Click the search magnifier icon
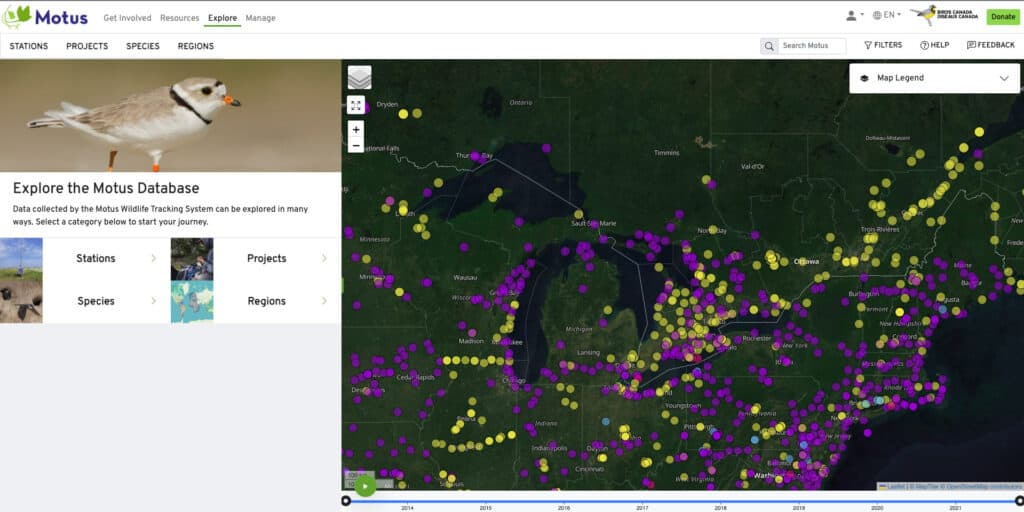 tap(768, 46)
